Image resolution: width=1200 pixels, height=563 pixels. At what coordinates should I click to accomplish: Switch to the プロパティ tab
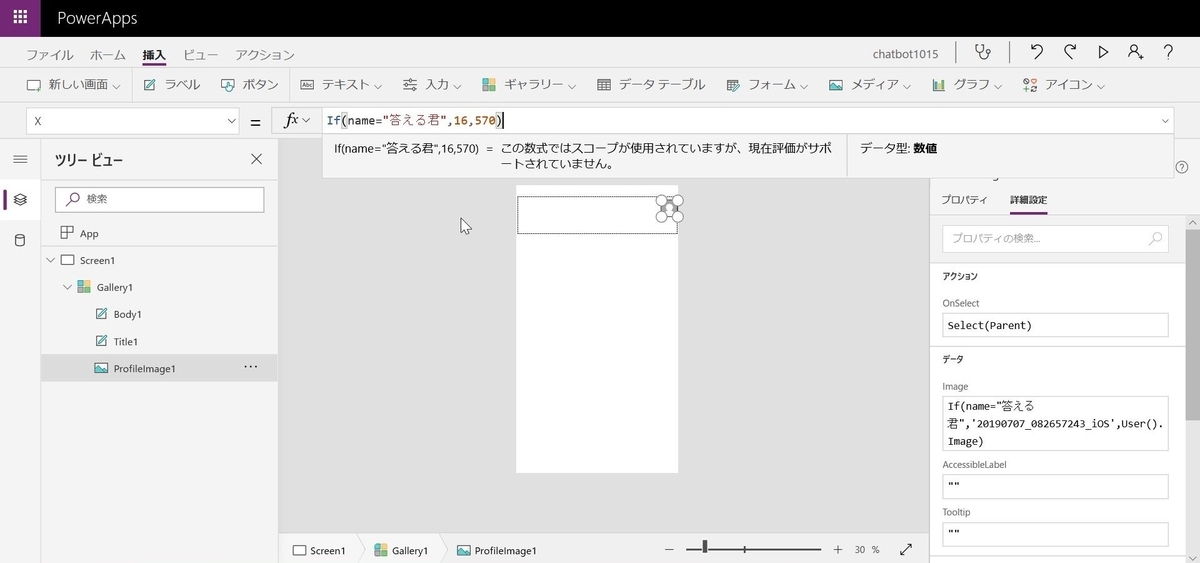(964, 200)
